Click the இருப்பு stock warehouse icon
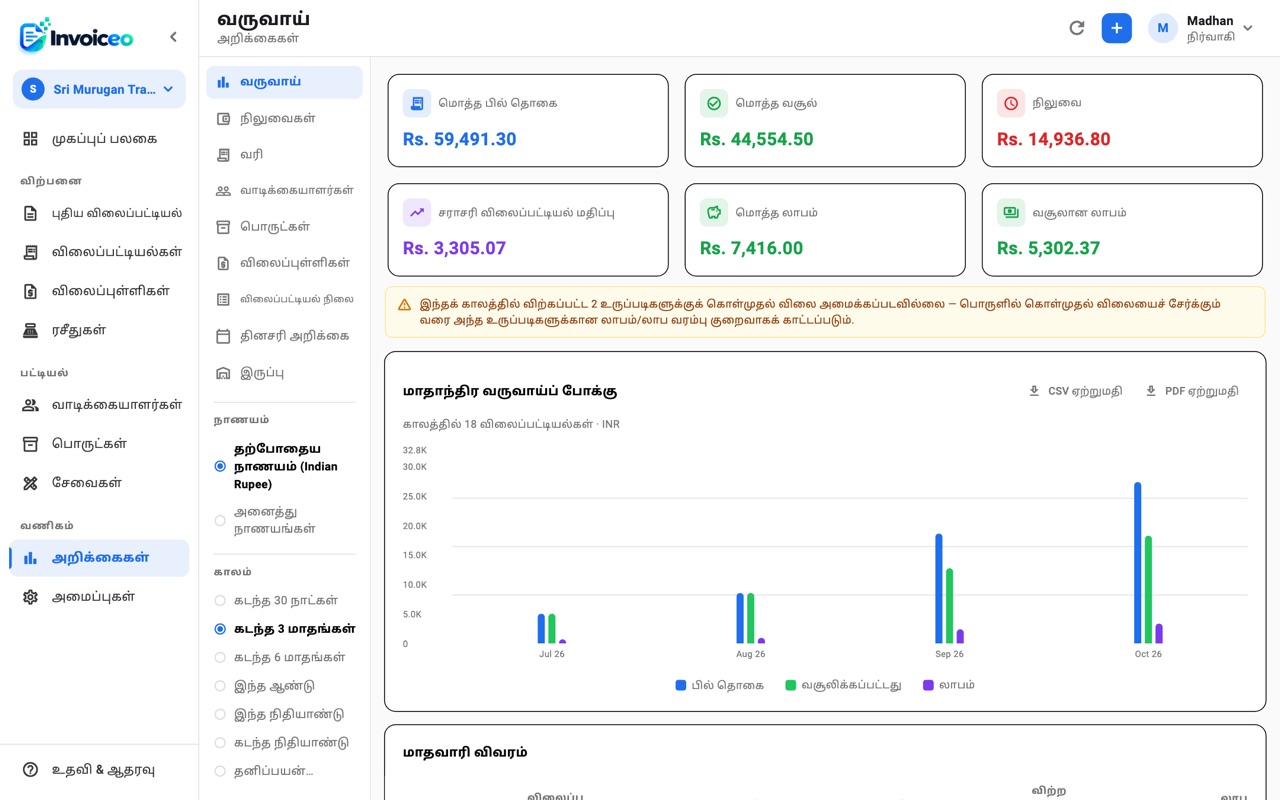The height and width of the screenshot is (800, 1280). (x=223, y=373)
